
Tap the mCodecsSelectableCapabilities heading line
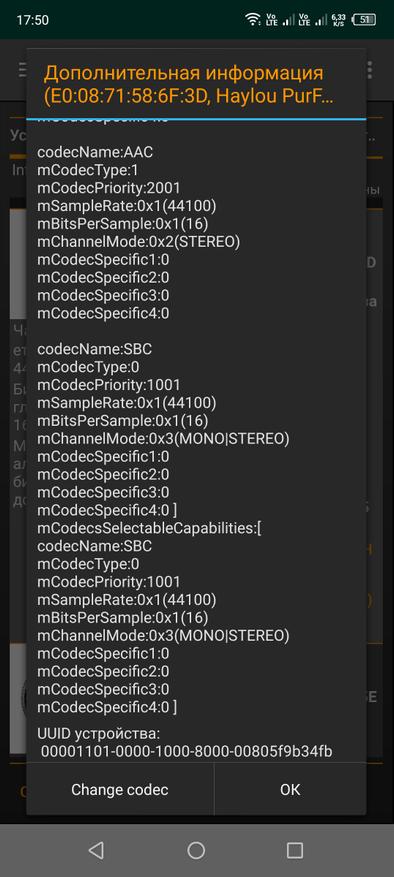pos(149,528)
